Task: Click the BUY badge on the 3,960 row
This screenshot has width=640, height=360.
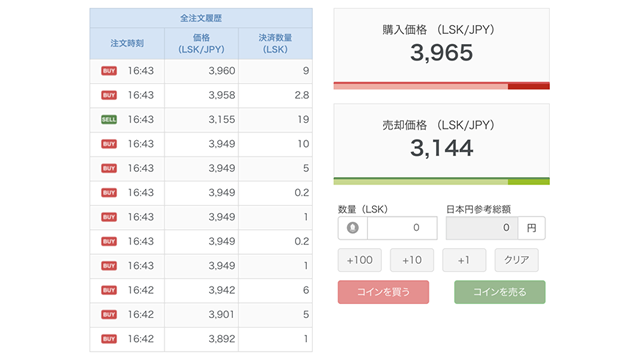Action: coord(109,71)
